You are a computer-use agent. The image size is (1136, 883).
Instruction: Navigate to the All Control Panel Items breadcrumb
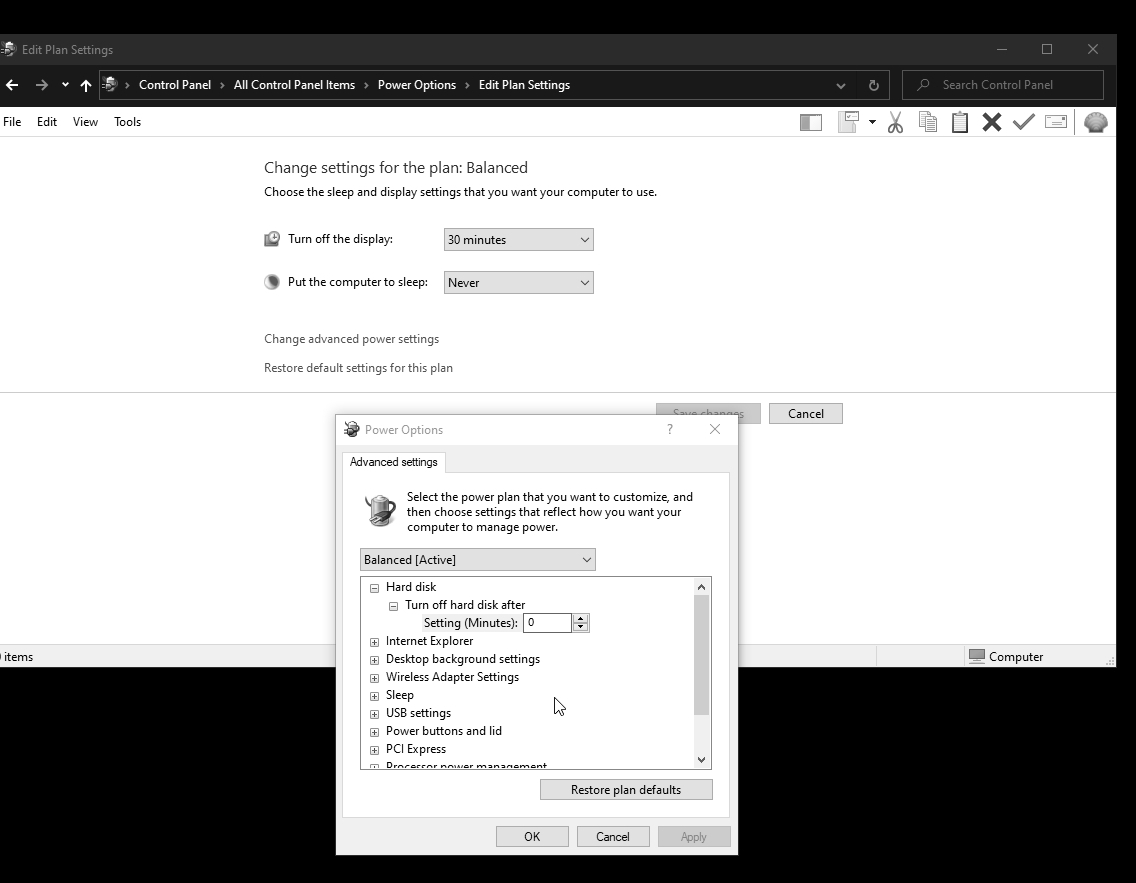pos(294,85)
